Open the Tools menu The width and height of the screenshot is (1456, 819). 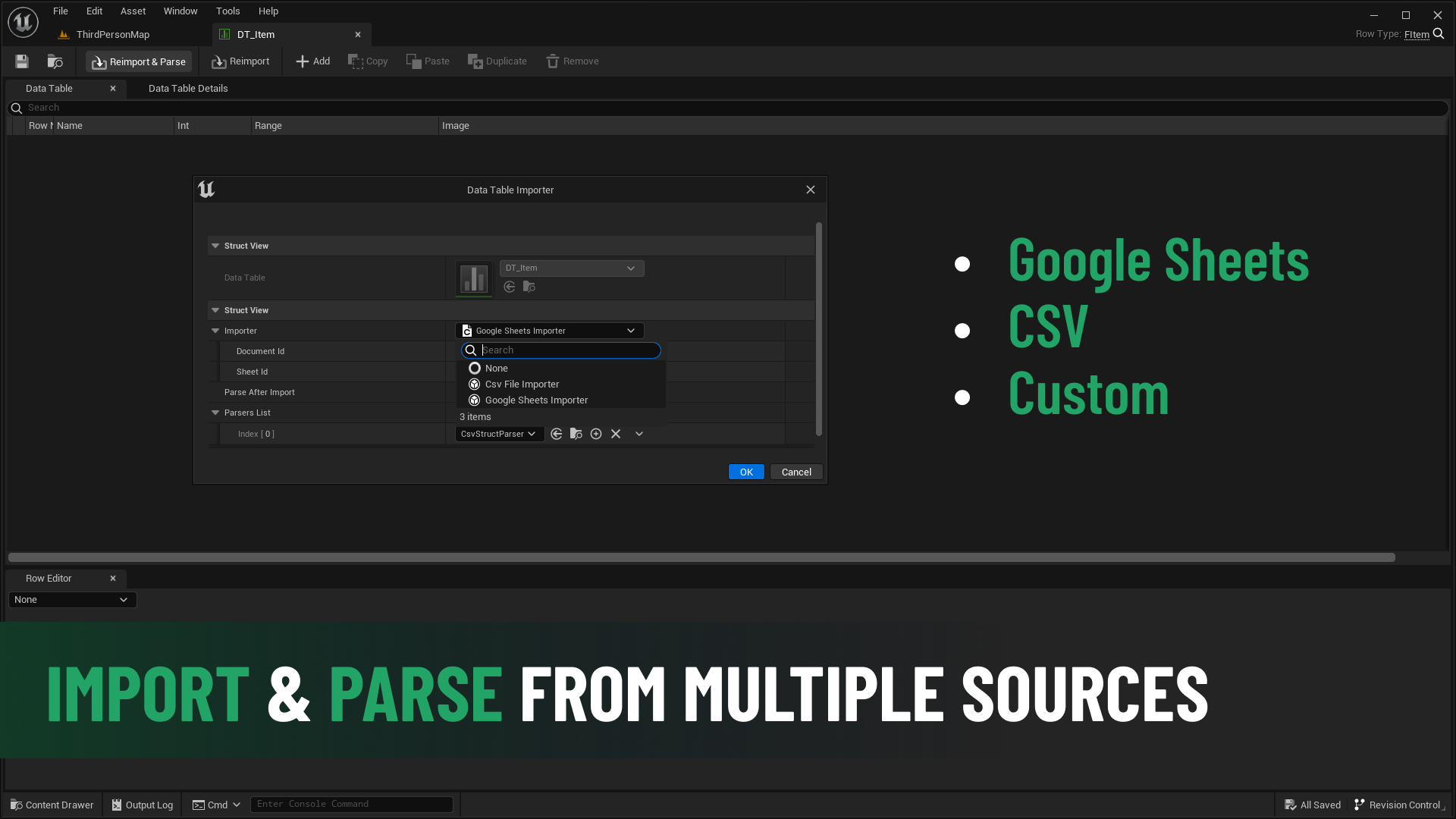tap(227, 11)
